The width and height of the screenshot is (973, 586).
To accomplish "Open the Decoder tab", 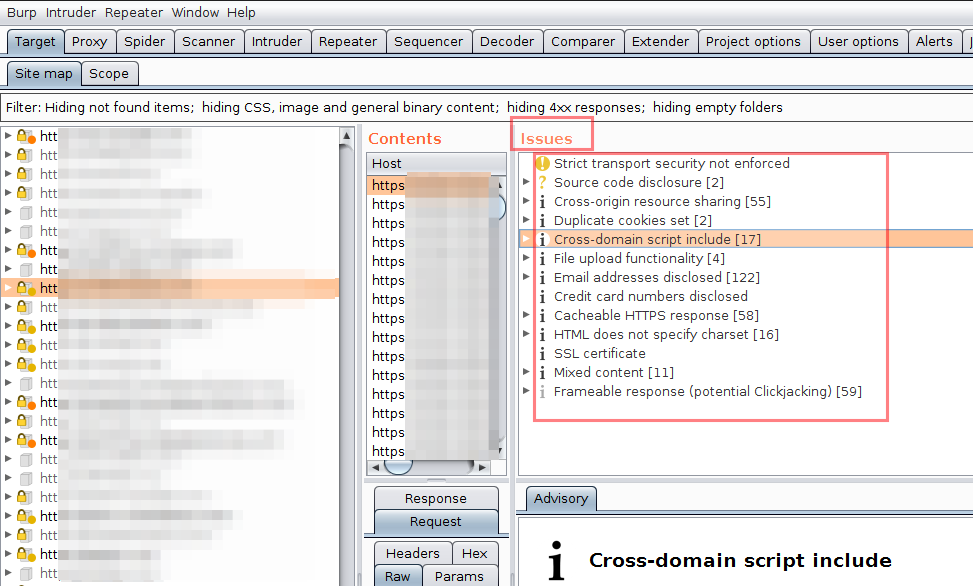I will pyautogui.click(x=507, y=42).
